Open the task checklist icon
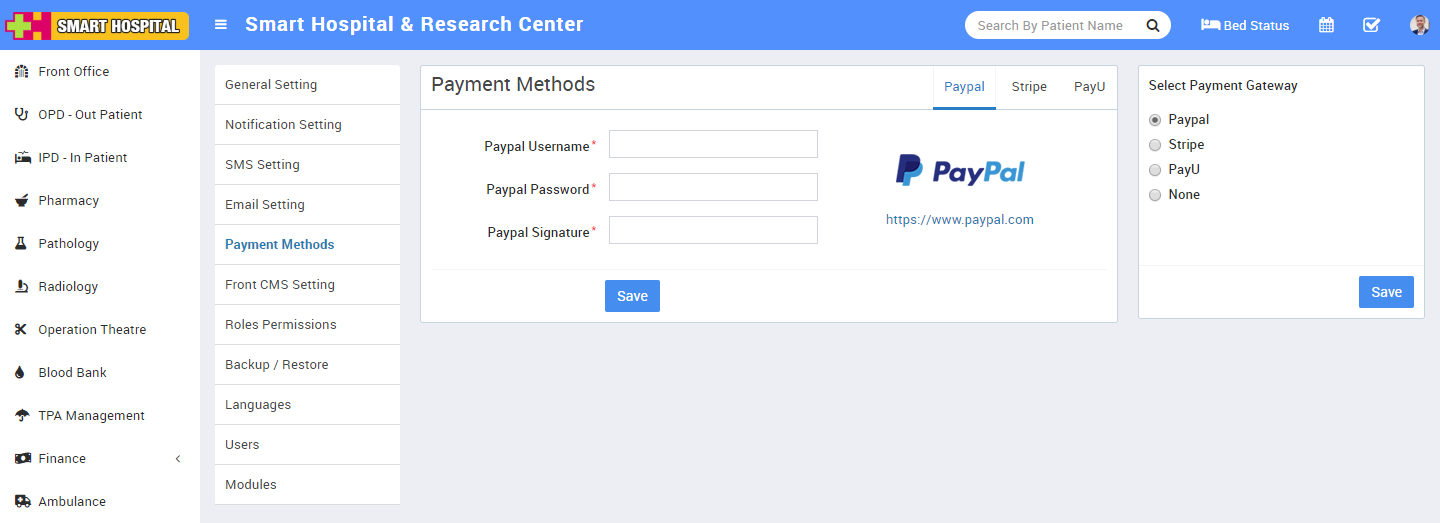This screenshot has height=523, width=1440. point(1371,25)
